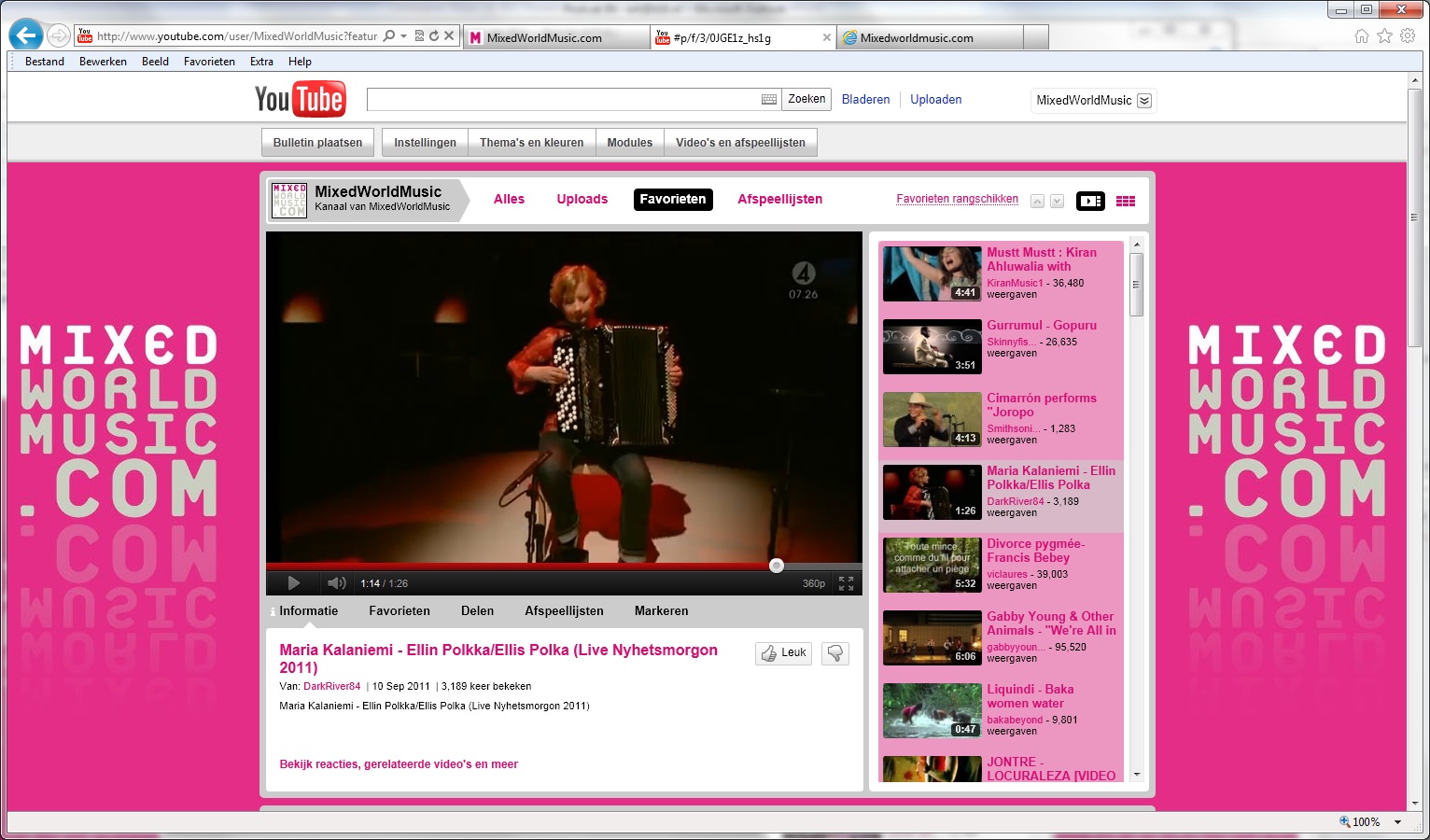Open Liquindi - Baka women water thumbnail
This screenshot has height=840, width=1430.
[x=932, y=710]
